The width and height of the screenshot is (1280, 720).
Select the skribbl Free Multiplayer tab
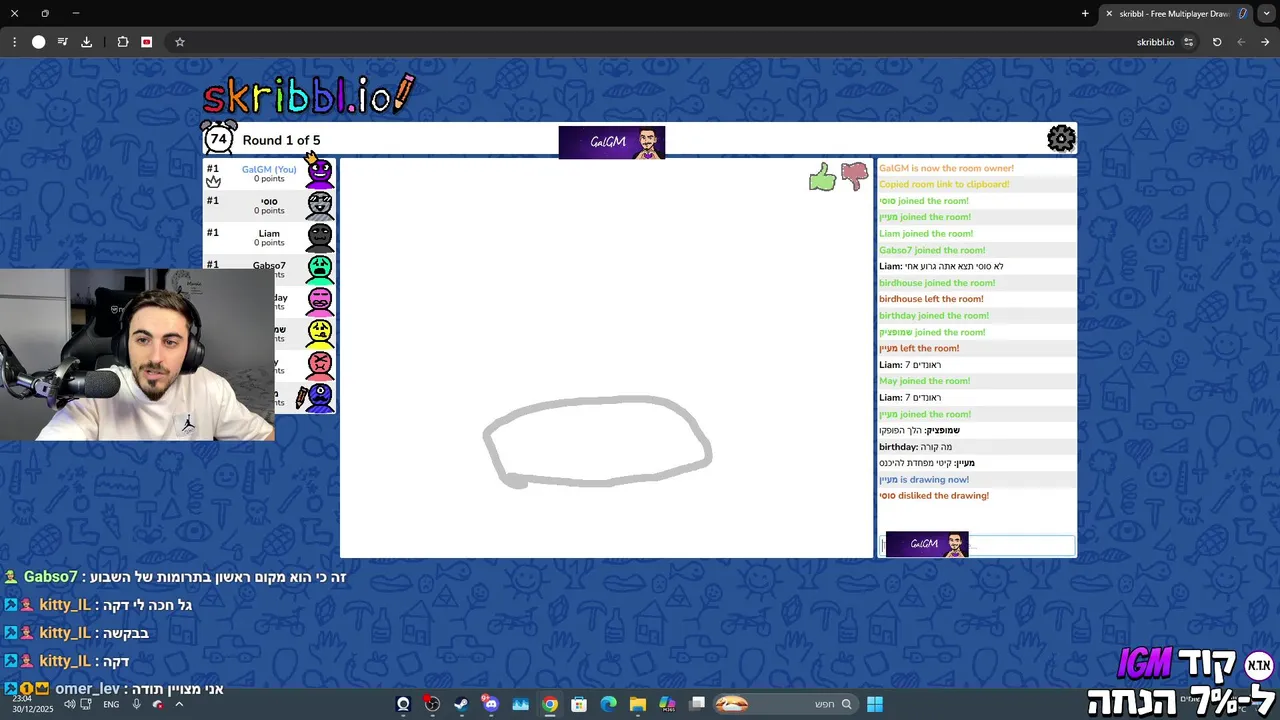pyautogui.click(x=1174, y=13)
